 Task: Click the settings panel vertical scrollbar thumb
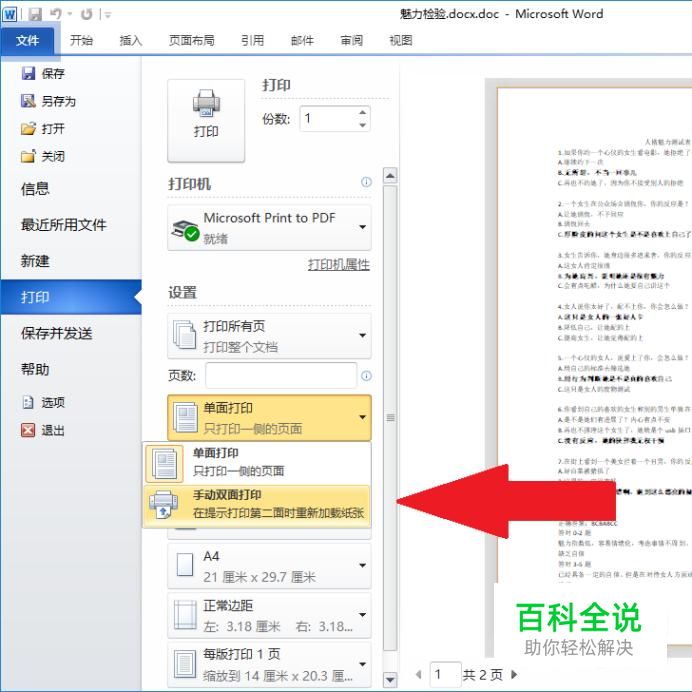[390, 417]
